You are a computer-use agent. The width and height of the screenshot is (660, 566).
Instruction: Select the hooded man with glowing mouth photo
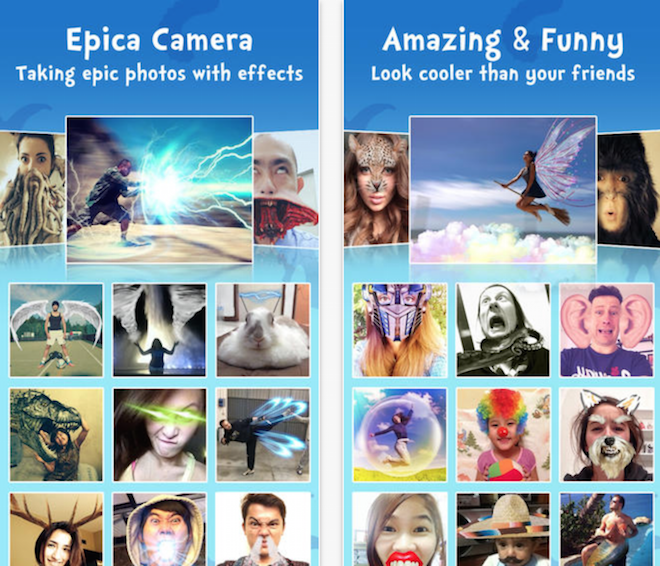160,529
